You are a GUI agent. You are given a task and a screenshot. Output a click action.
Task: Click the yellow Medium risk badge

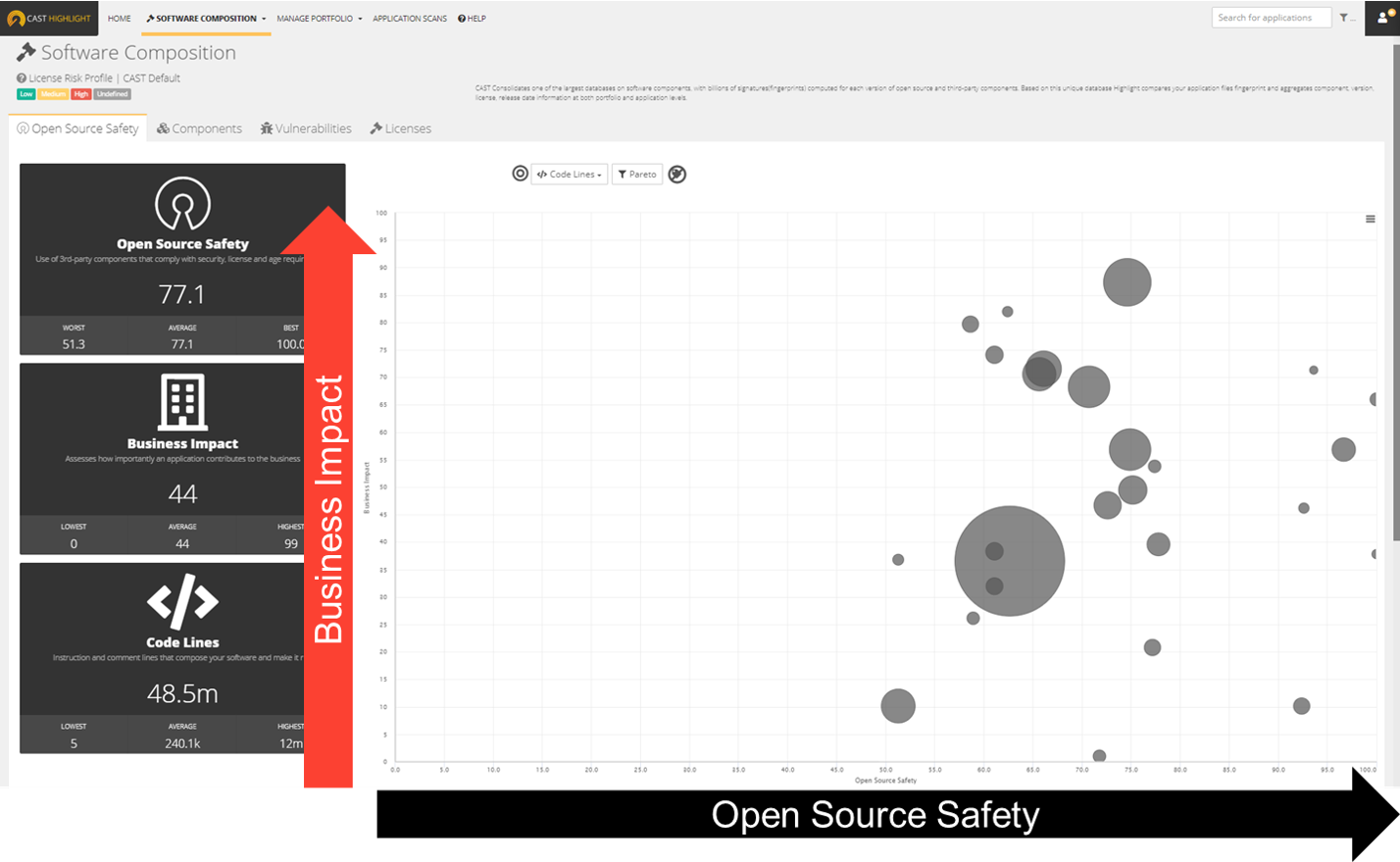53,94
